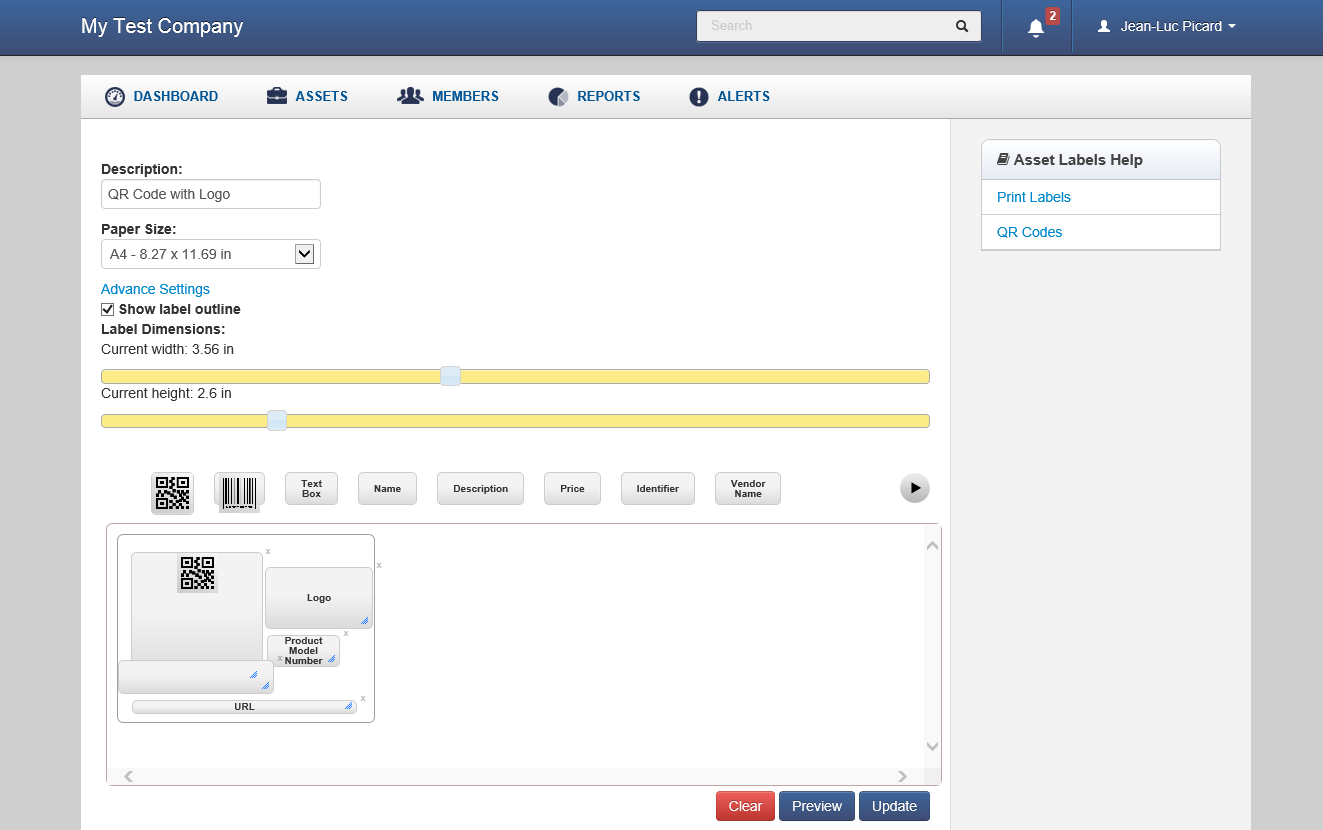Viewport: 1323px width, 830px height.
Task: Open the Paper Size dropdown
Action: (211, 254)
